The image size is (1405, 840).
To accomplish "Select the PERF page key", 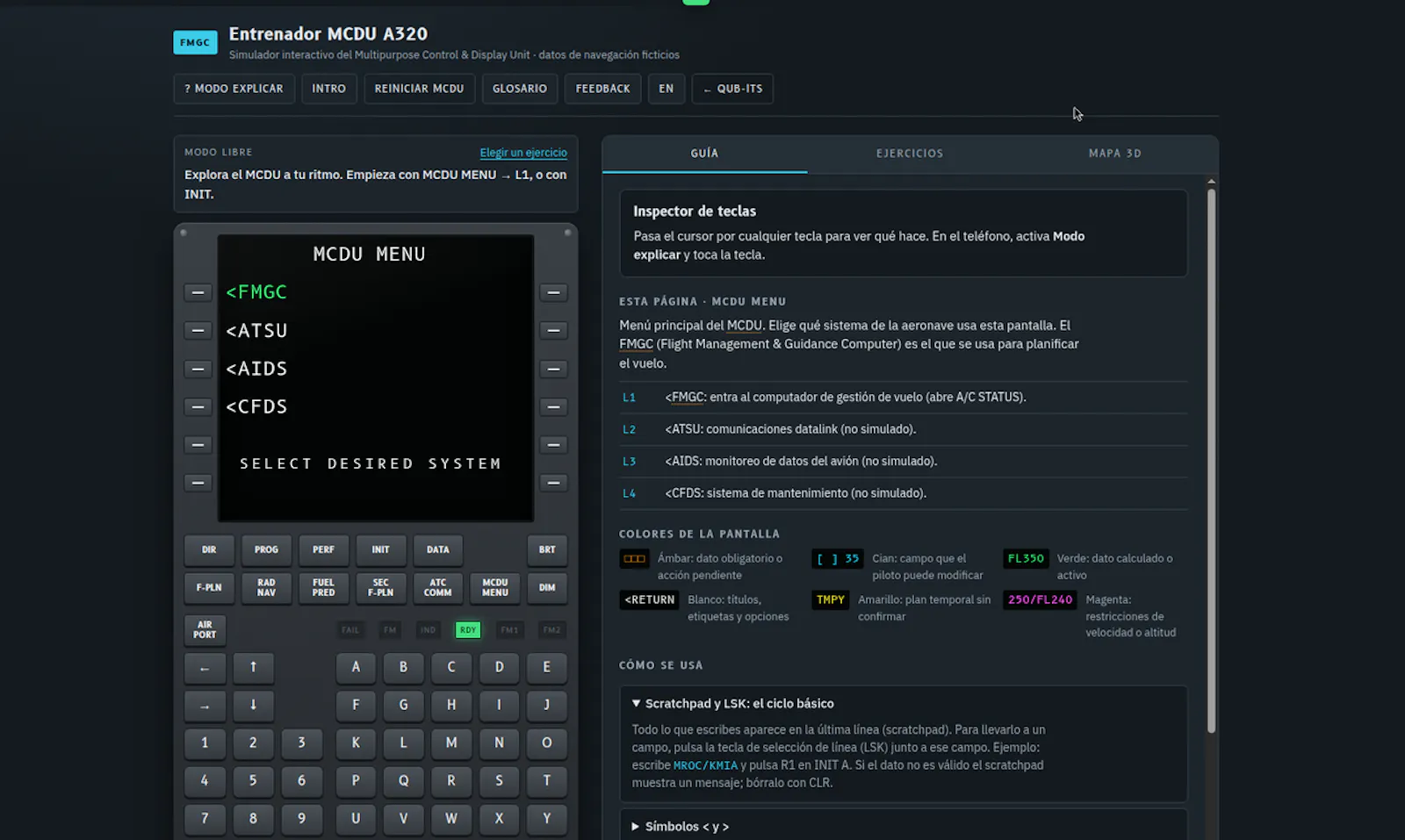I will 323,549.
